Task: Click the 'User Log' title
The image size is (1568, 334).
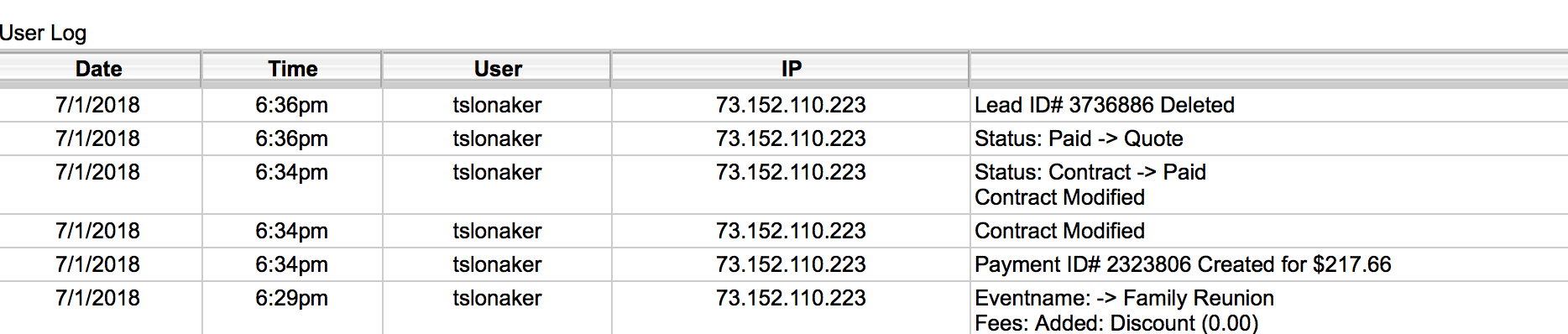Action: tap(43, 33)
